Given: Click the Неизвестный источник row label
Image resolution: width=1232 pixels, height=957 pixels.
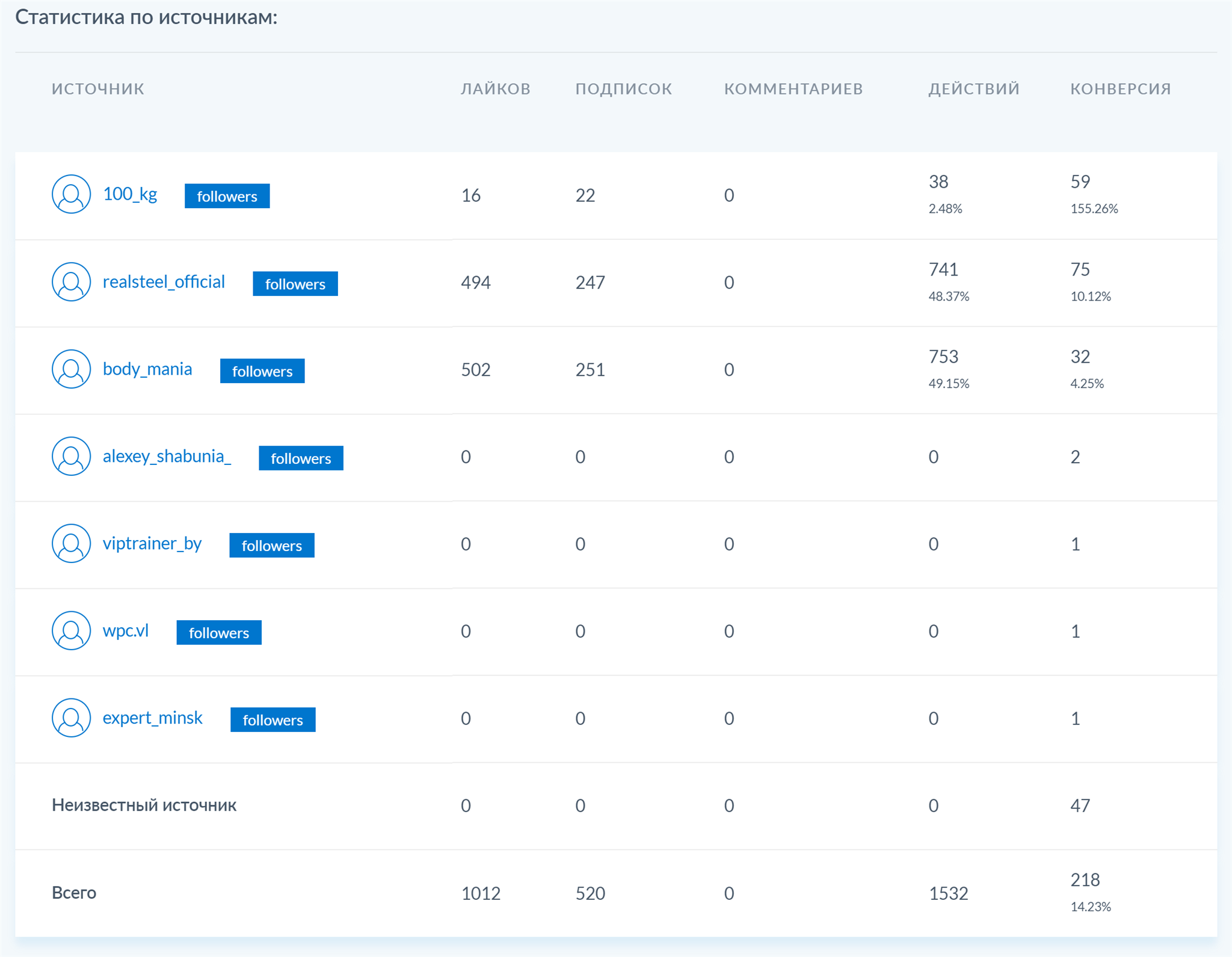Looking at the screenshot, I should (144, 805).
